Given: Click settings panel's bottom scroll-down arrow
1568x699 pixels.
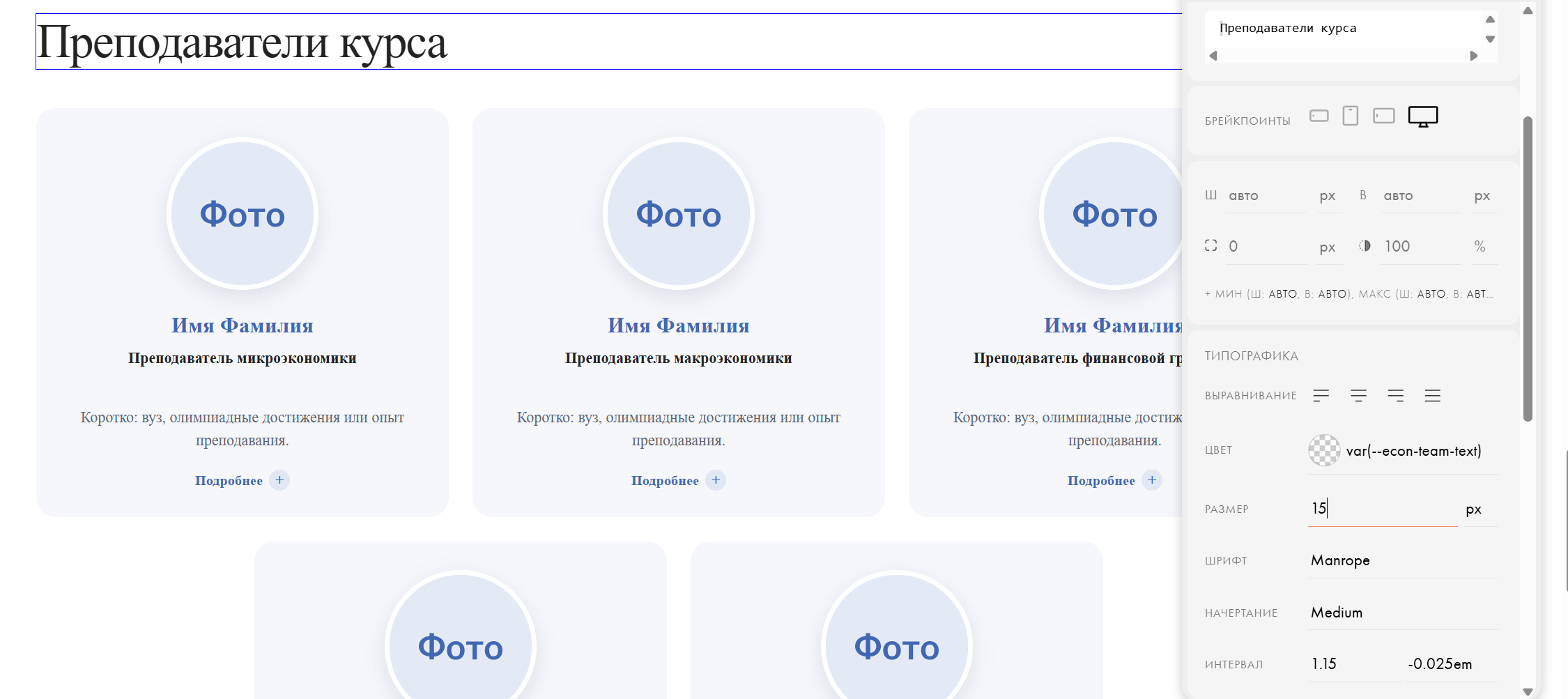Looking at the screenshot, I should click(x=1528, y=692).
